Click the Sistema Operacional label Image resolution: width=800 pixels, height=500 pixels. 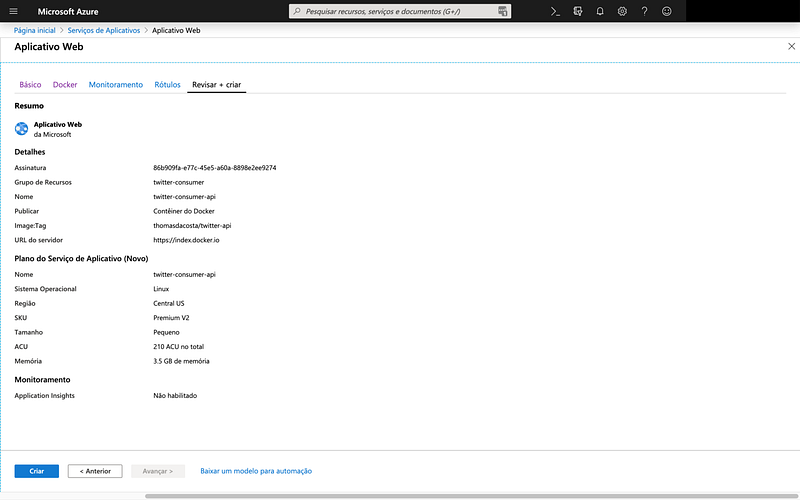click(x=45, y=289)
